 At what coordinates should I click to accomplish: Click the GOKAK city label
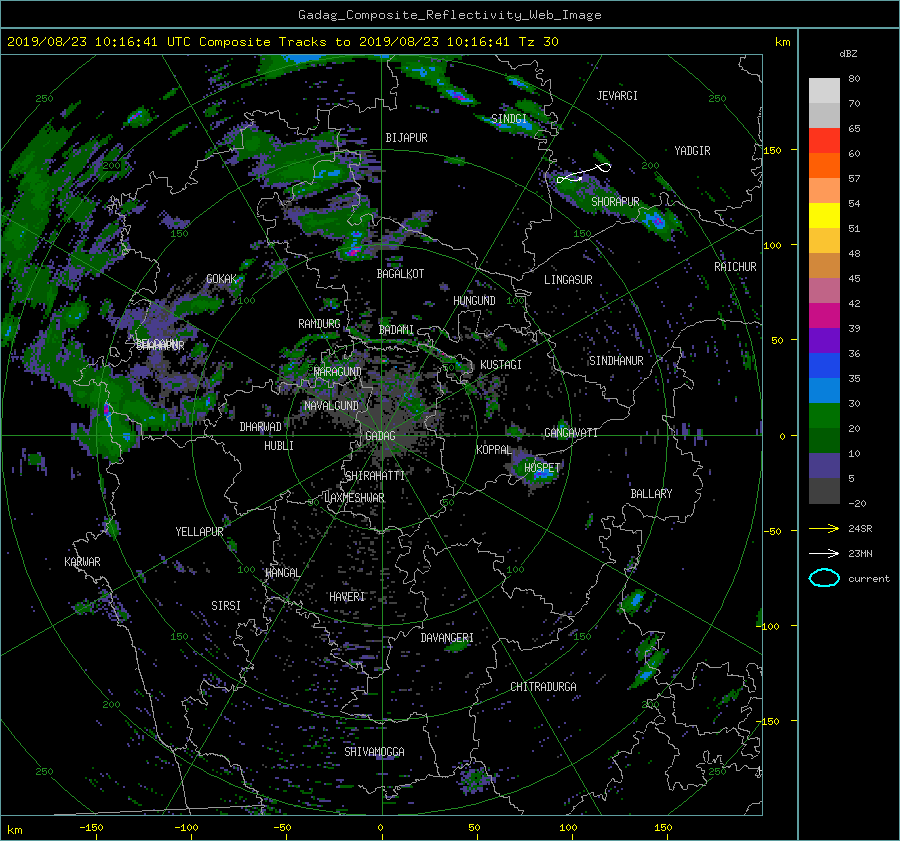point(222,278)
